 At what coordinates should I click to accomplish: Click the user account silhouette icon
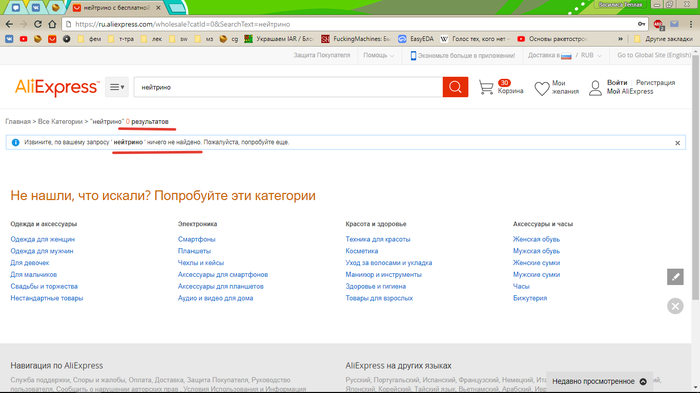(595, 88)
